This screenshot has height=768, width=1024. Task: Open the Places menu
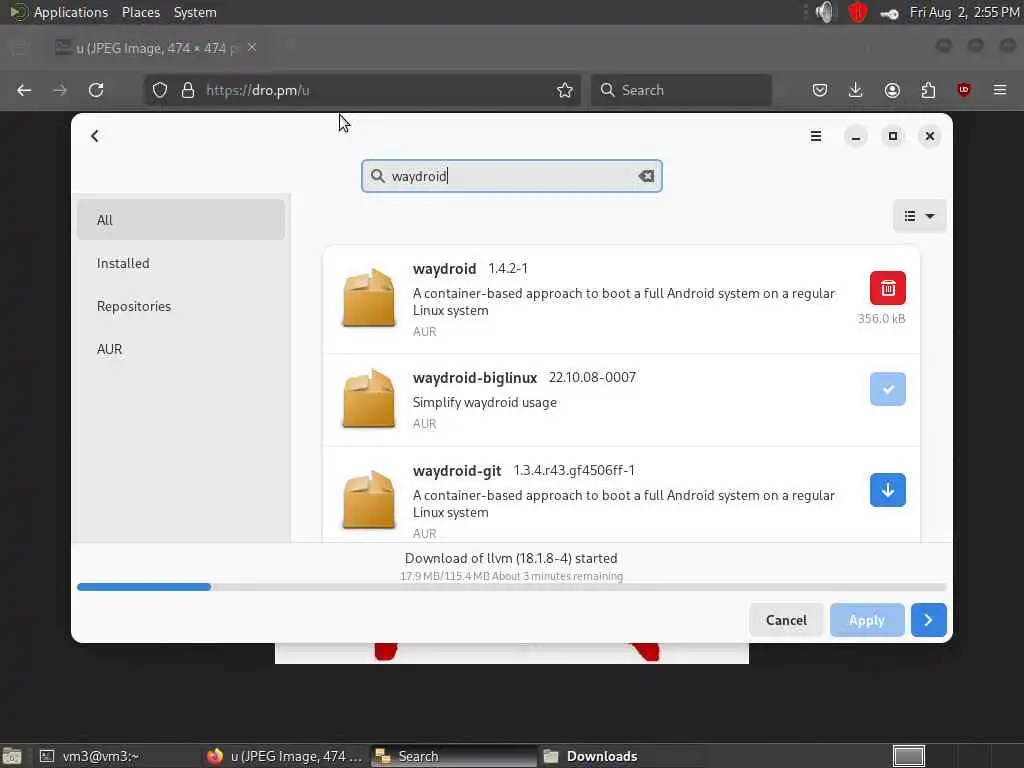click(x=140, y=12)
